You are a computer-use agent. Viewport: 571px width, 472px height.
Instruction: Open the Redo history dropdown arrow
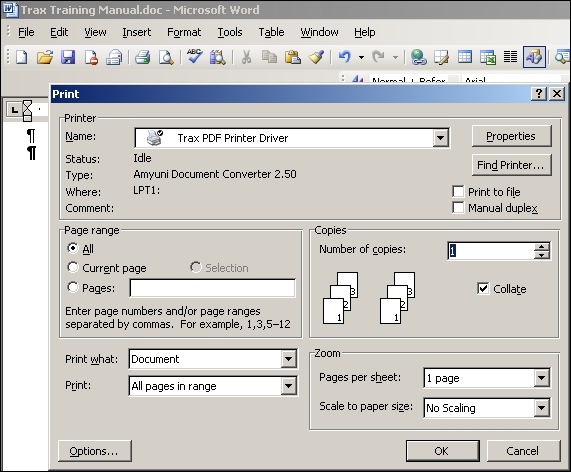[395, 57]
